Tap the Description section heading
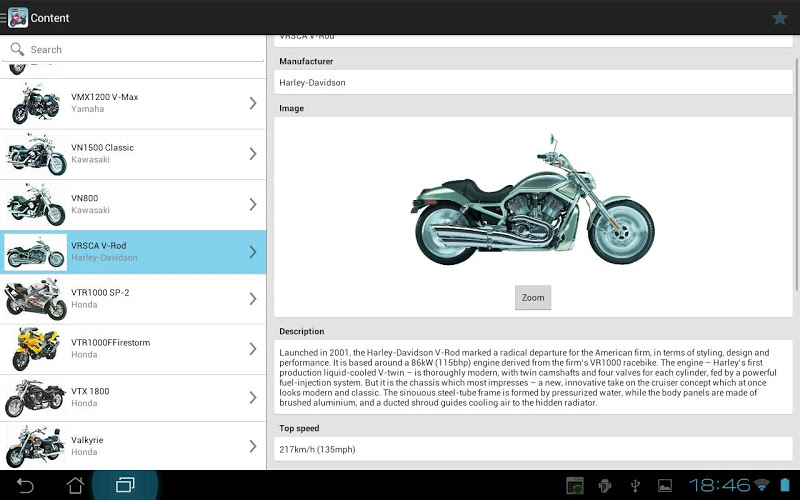800x500 pixels. 302,331
